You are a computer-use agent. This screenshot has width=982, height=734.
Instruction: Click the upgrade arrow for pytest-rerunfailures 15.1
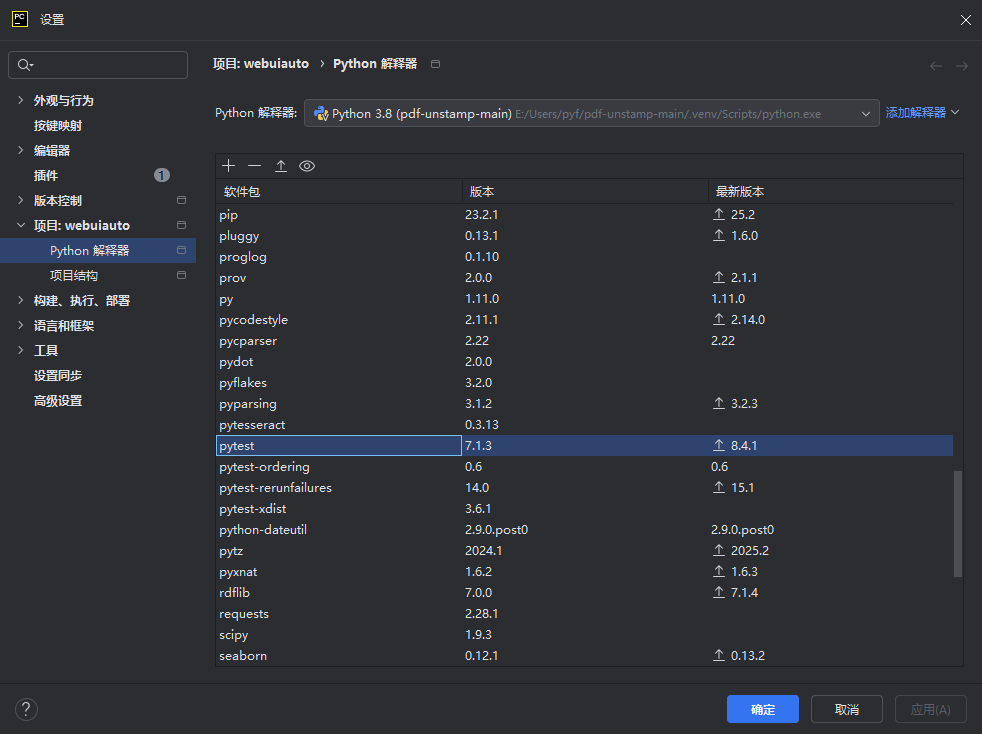point(719,487)
